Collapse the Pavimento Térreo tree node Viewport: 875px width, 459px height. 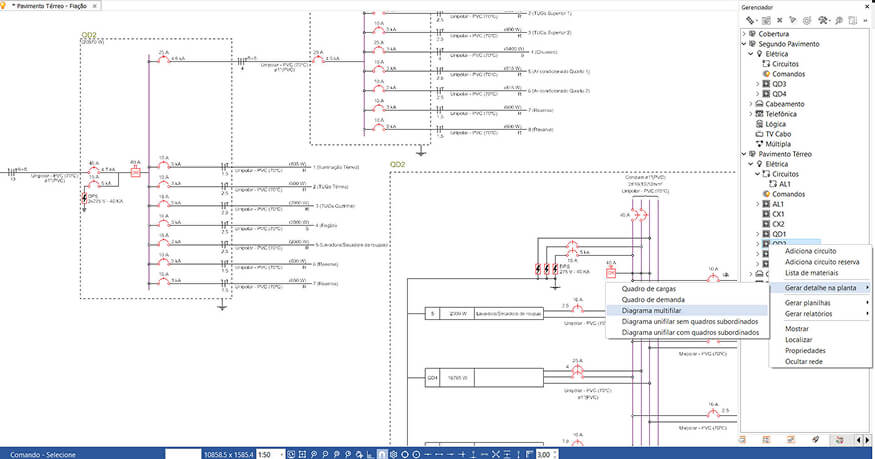[x=744, y=154]
